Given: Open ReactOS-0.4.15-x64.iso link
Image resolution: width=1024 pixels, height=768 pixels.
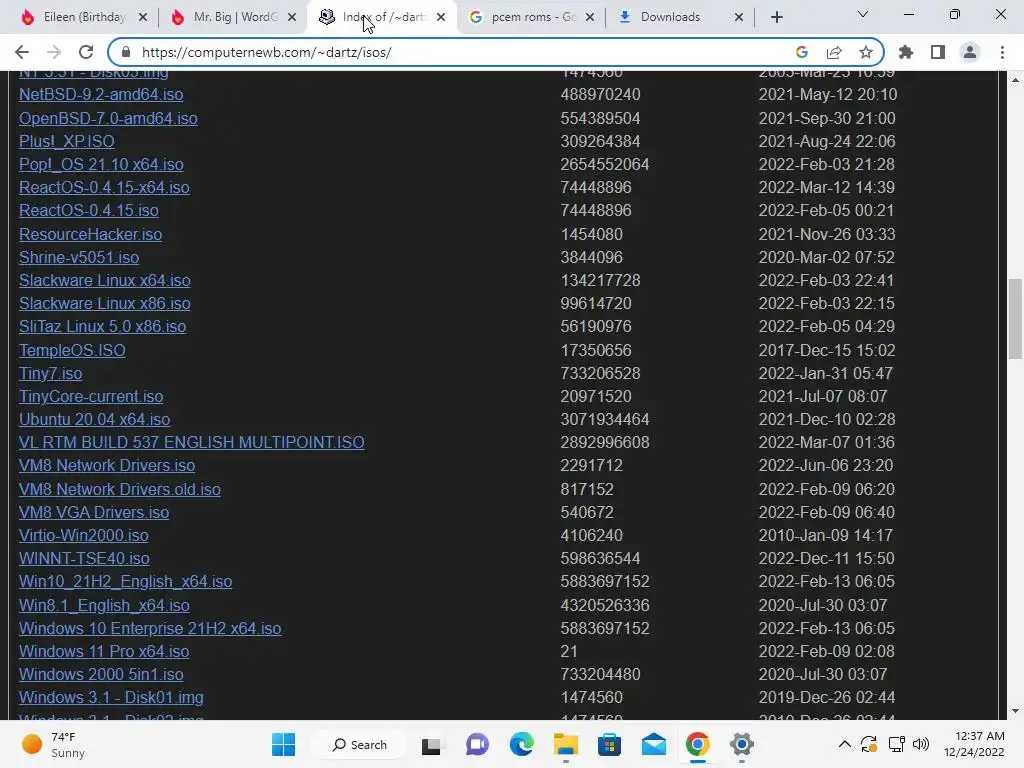Looking at the screenshot, I should [x=104, y=187].
